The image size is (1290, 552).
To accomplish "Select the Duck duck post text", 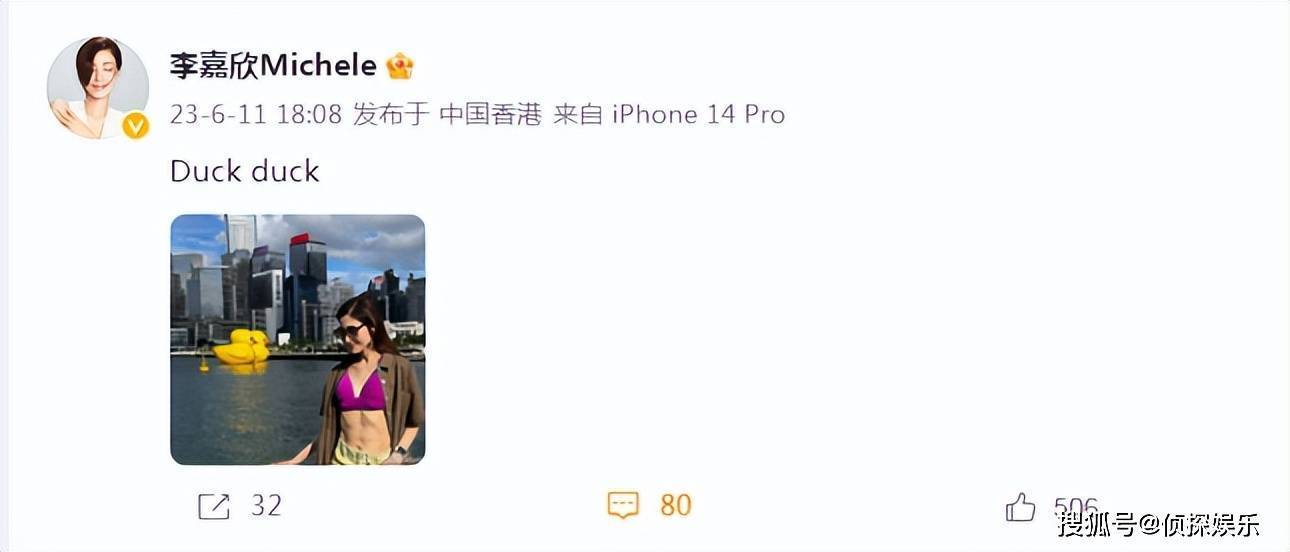I will click(x=245, y=171).
